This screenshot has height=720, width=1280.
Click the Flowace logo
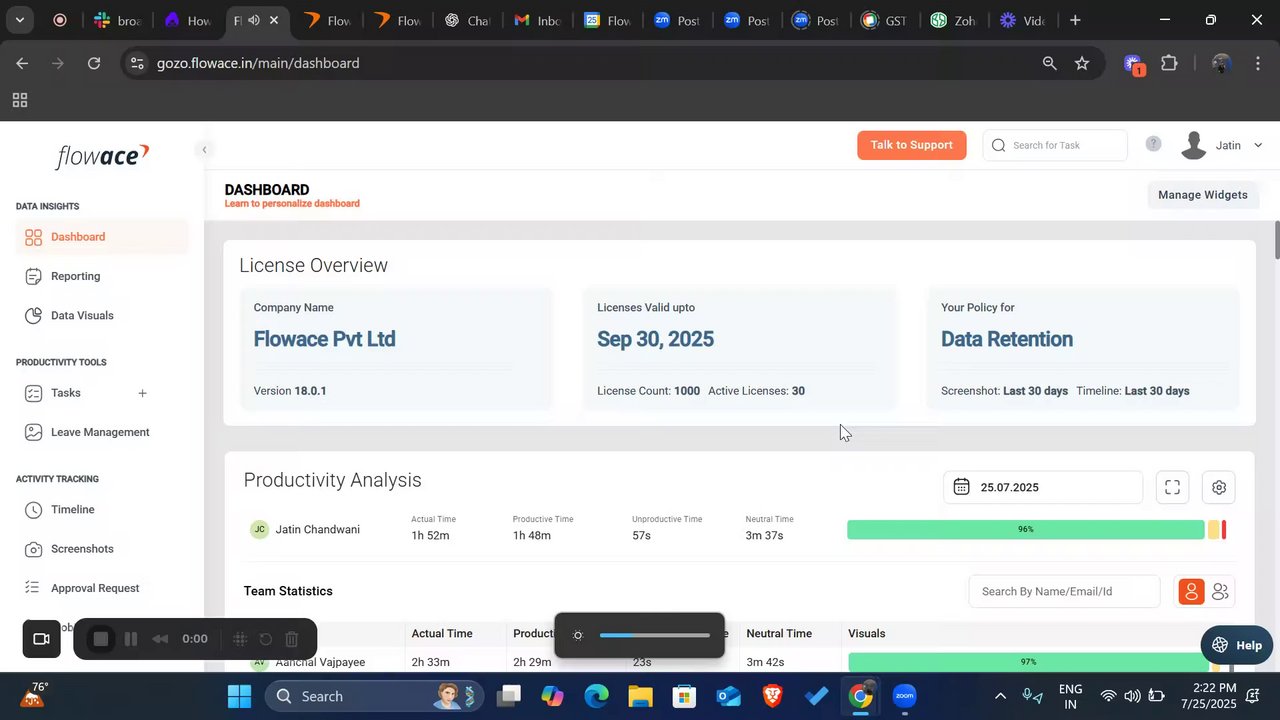(x=102, y=156)
